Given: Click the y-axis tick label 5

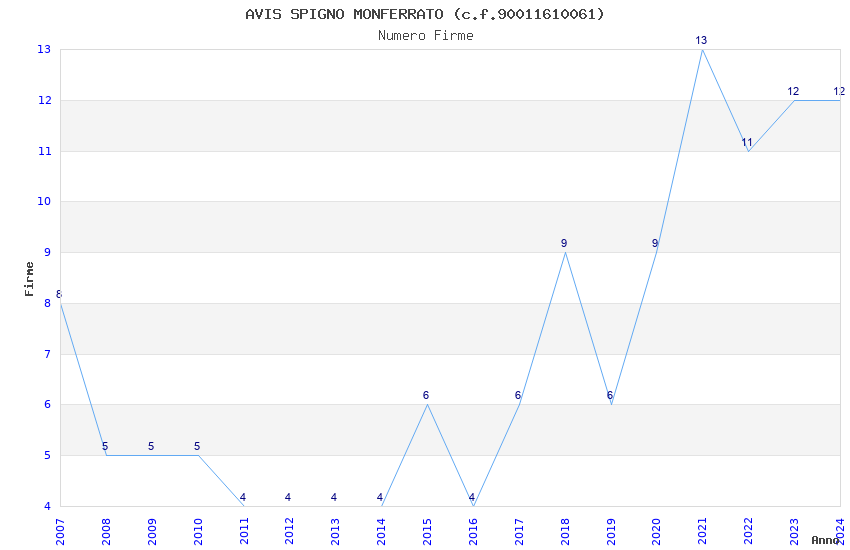Looking at the screenshot, I should 48,456.
